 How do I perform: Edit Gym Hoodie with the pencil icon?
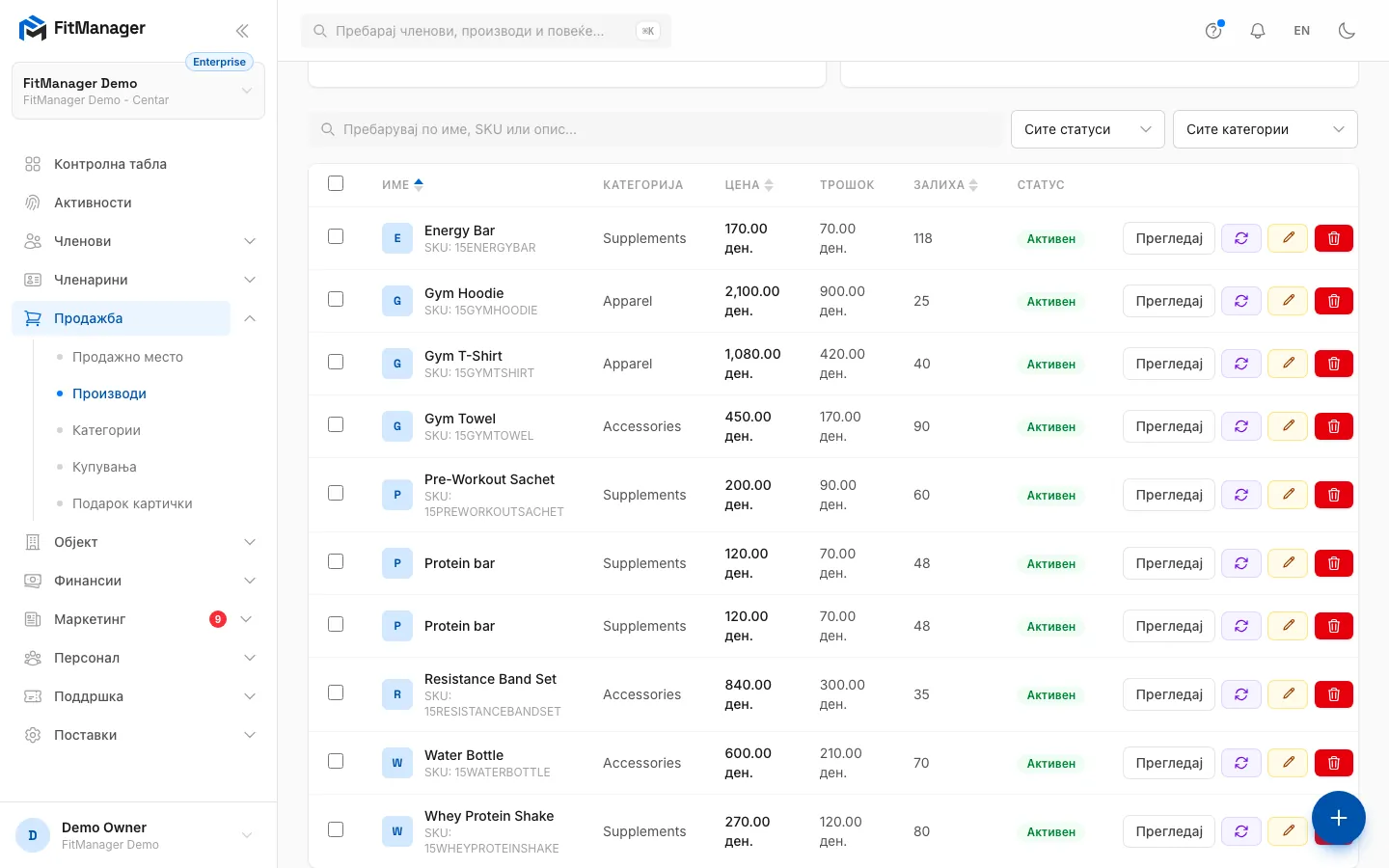1288,301
